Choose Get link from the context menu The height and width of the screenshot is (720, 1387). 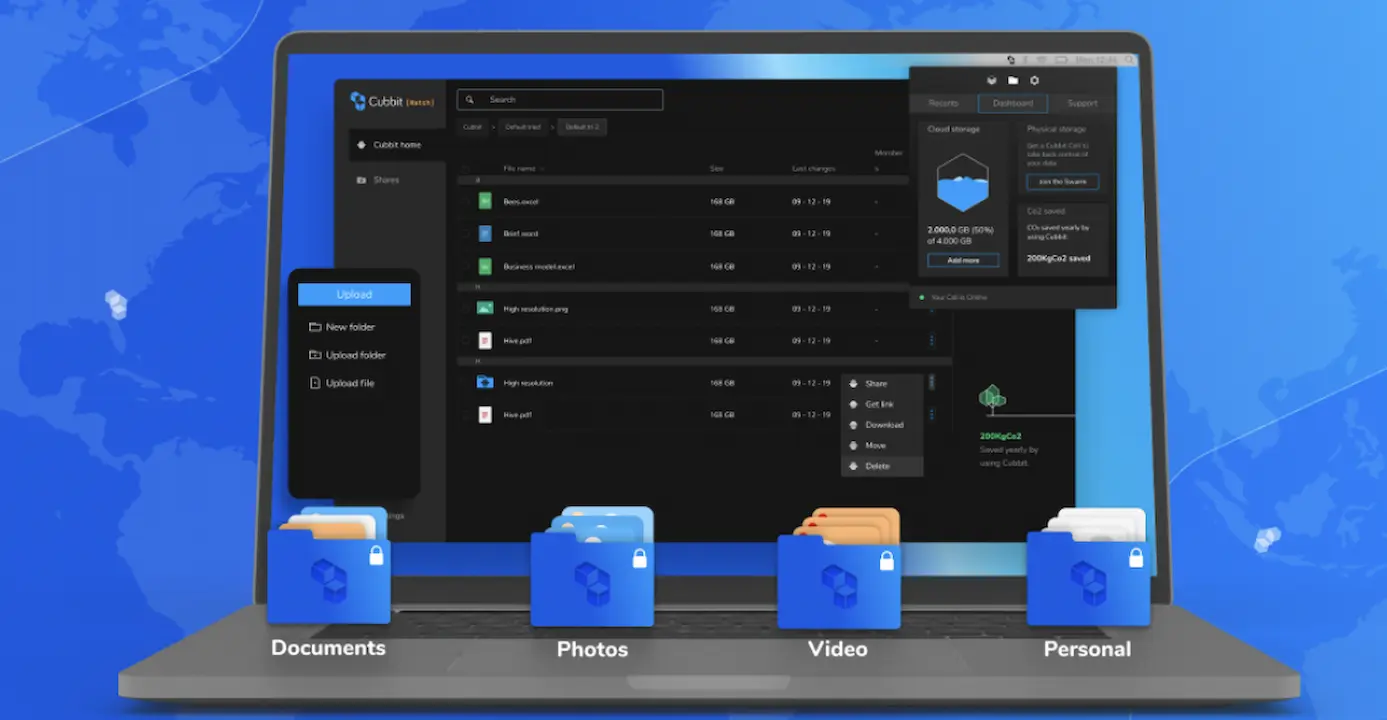click(x=882, y=404)
